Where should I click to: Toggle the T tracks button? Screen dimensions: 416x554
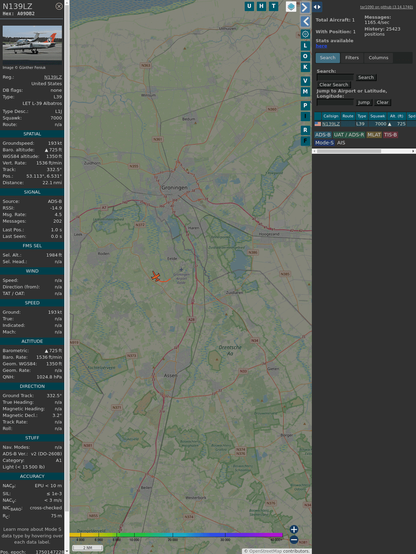(273, 6)
